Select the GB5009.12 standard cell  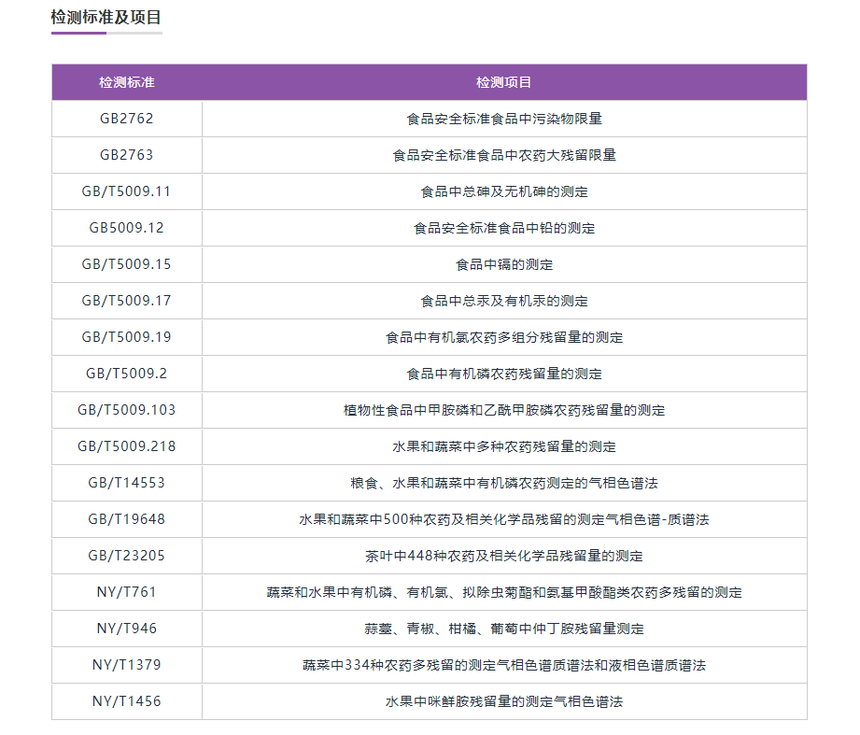(x=127, y=228)
